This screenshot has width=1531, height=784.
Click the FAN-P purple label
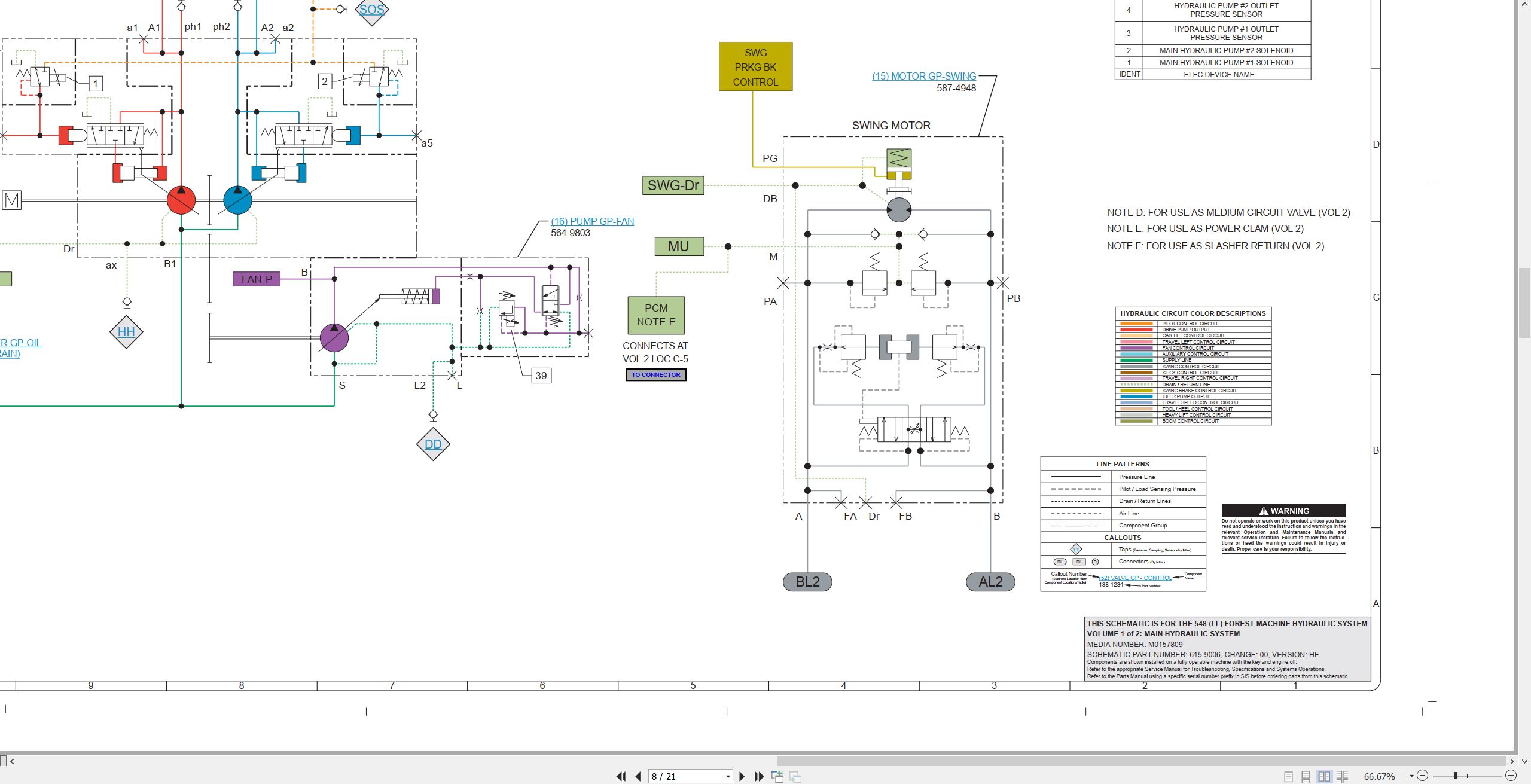pyautogui.click(x=257, y=279)
